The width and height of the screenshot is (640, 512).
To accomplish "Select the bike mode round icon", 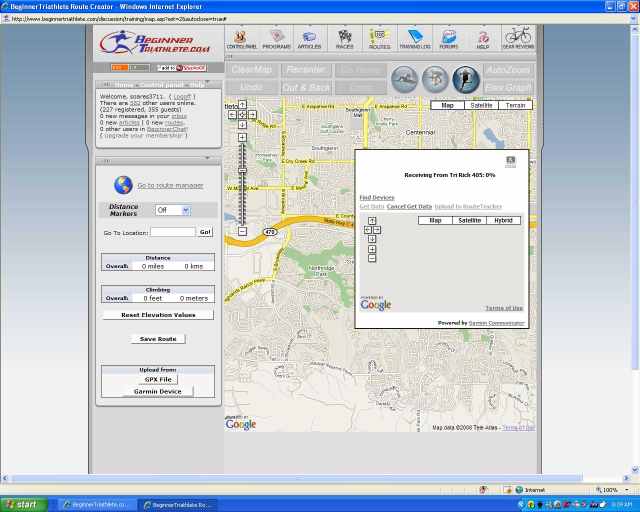I will [x=435, y=79].
